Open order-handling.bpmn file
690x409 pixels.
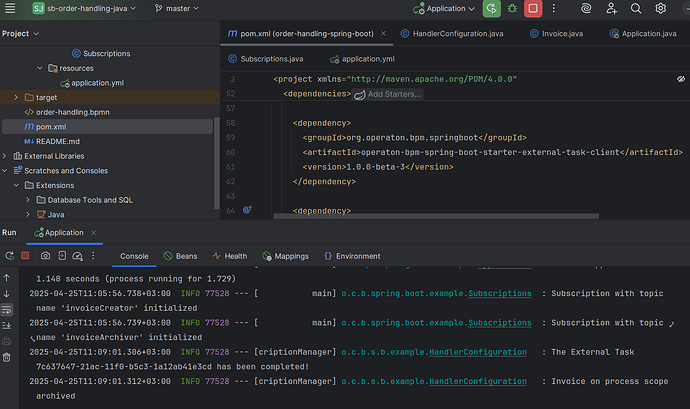pyautogui.click(x=67, y=112)
